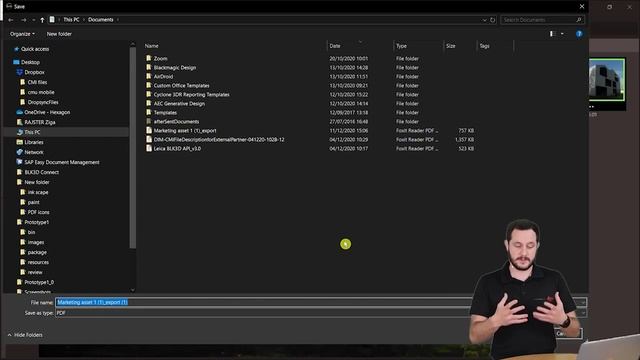
Task: Go back using the Back arrow
Action: point(11,20)
